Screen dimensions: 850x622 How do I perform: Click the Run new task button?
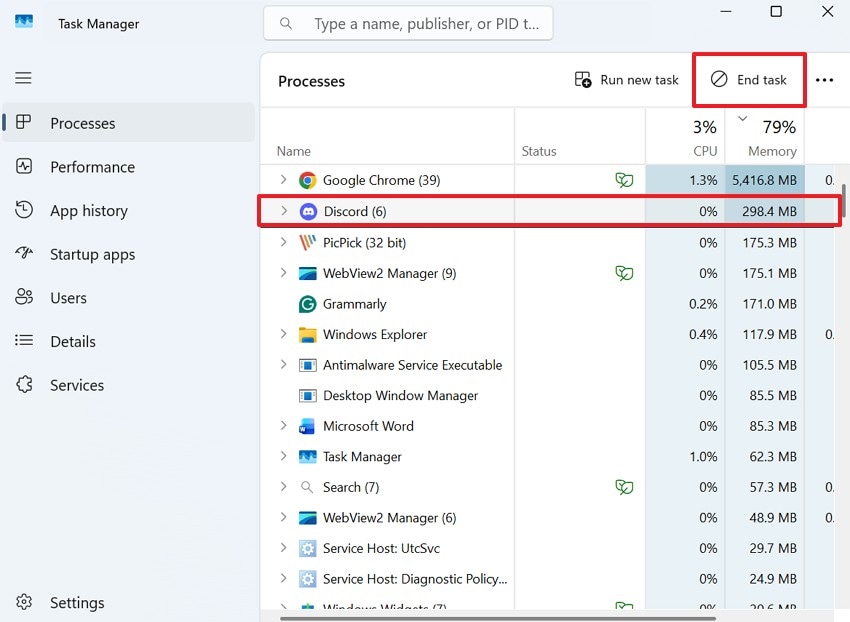click(x=627, y=80)
